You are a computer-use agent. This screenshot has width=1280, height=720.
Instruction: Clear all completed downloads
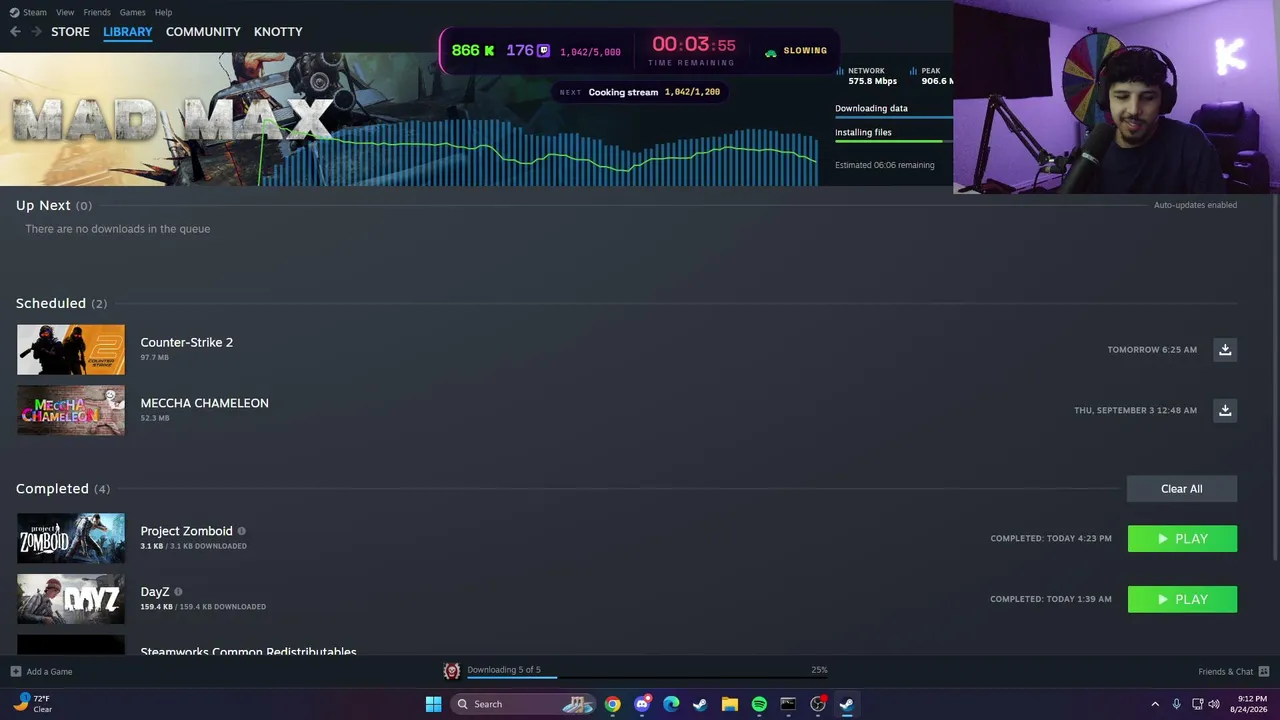tap(1182, 489)
